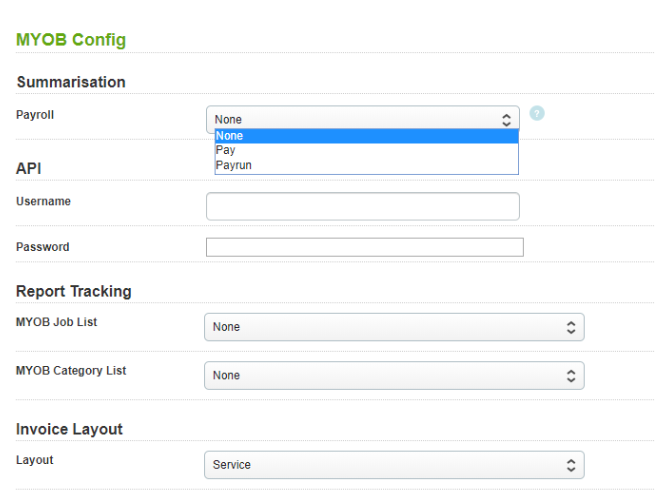Image resolution: width=667 pixels, height=503 pixels.
Task: Click the Layout field label
Action: 35,460
